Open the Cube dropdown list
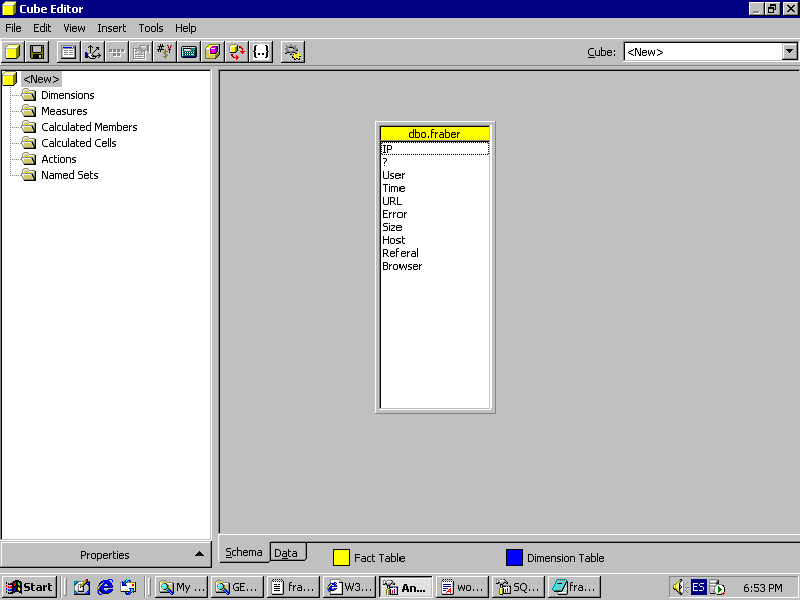This screenshot has height=600, width=800. [788, 52]
